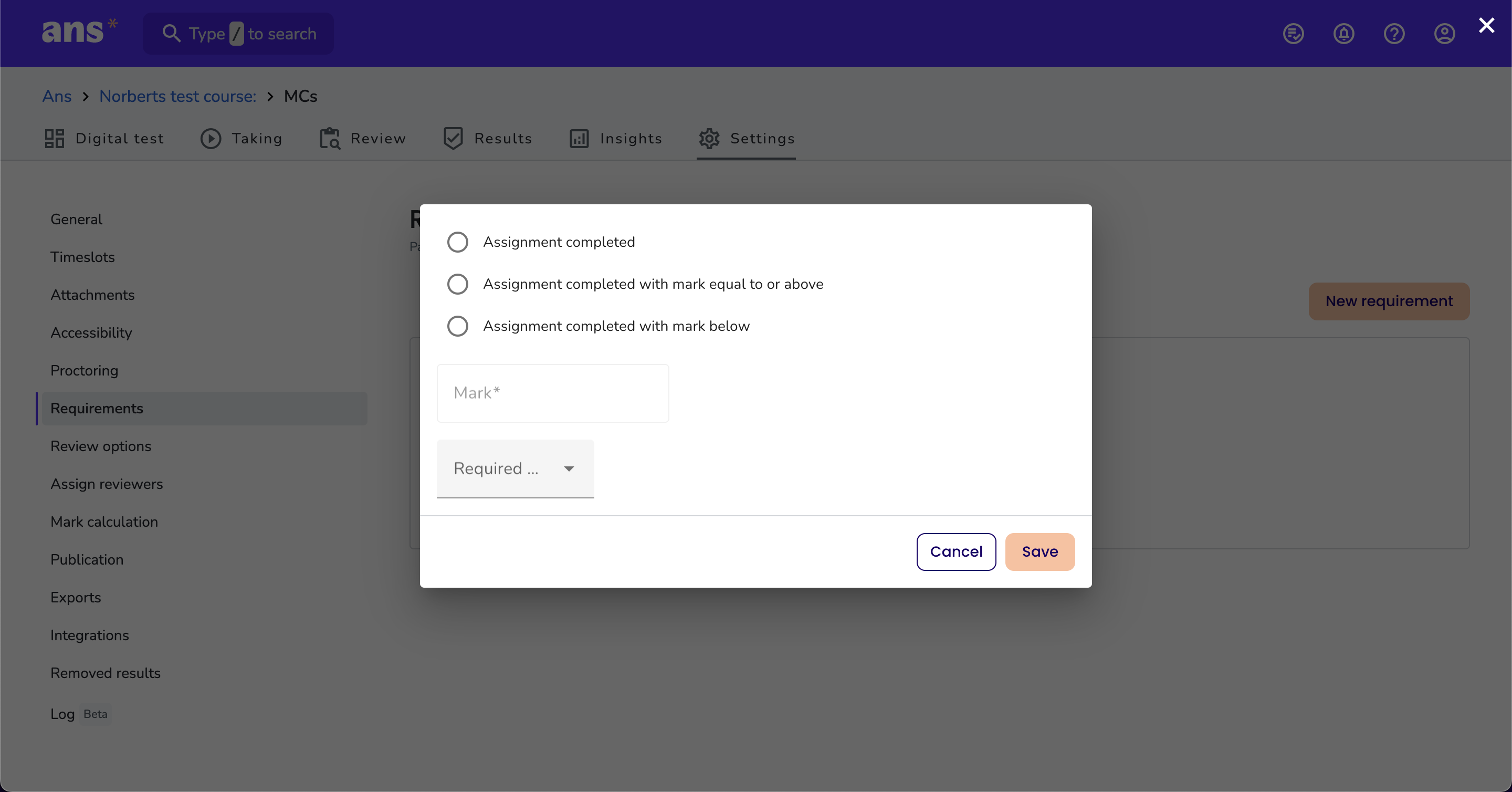Open the Required dropdown

tap(516, 468)
